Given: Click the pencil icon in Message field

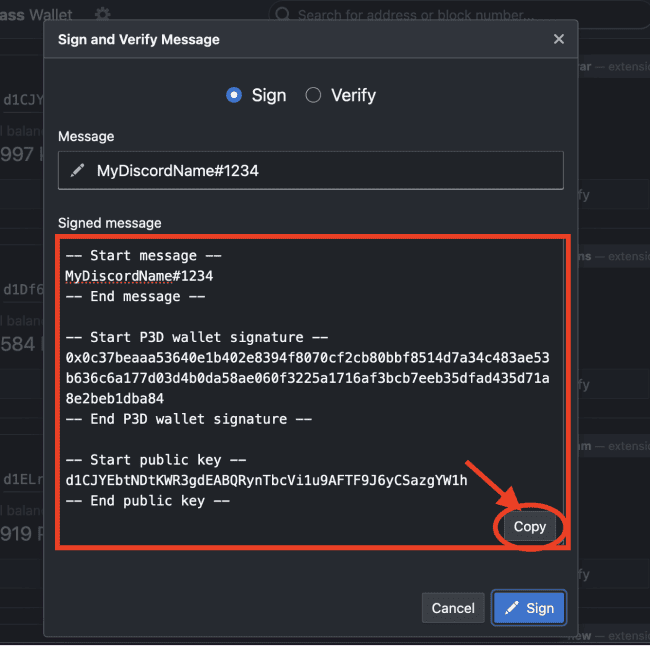Looking at the screenshot, I should point(77,171).
